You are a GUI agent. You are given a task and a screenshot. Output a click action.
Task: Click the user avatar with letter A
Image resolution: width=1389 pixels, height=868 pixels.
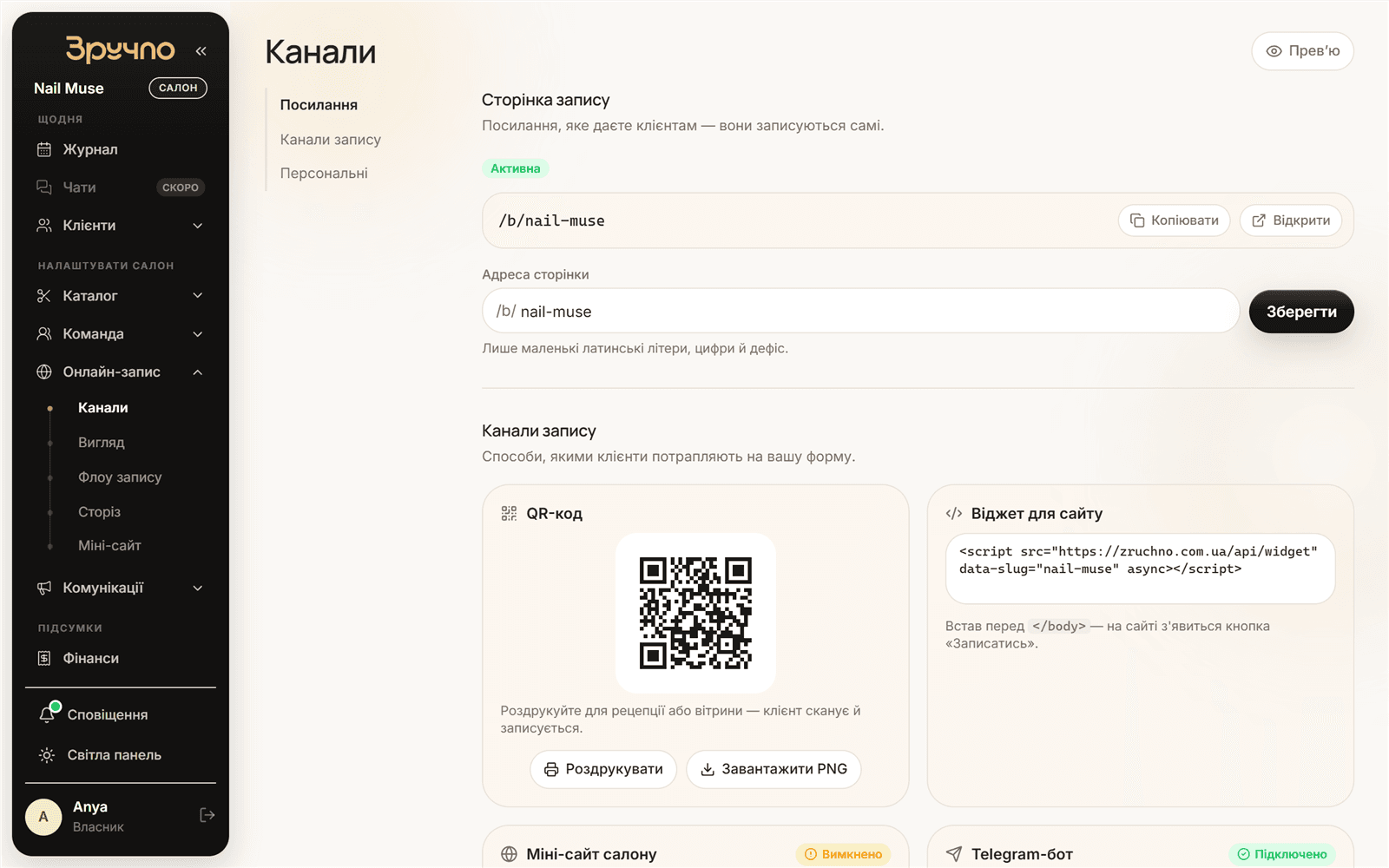(x=43, y=817)
